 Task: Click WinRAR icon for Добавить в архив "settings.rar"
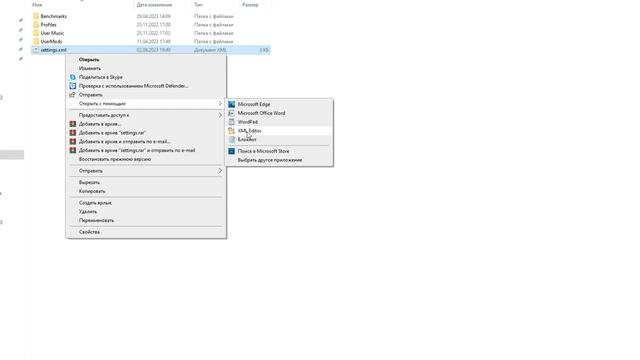coord(73,133)
